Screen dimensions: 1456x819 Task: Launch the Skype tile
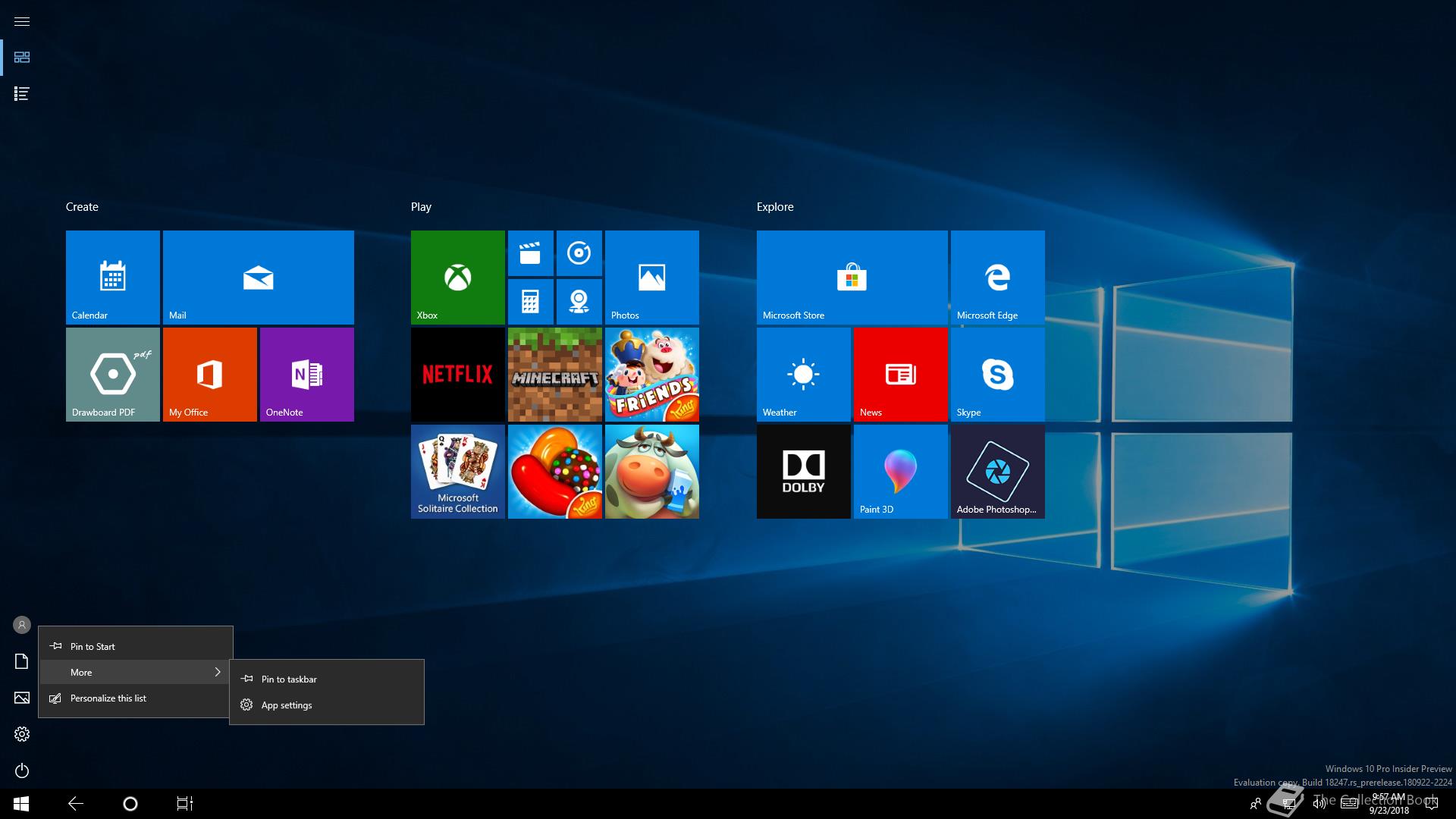(x=998, y=375)
